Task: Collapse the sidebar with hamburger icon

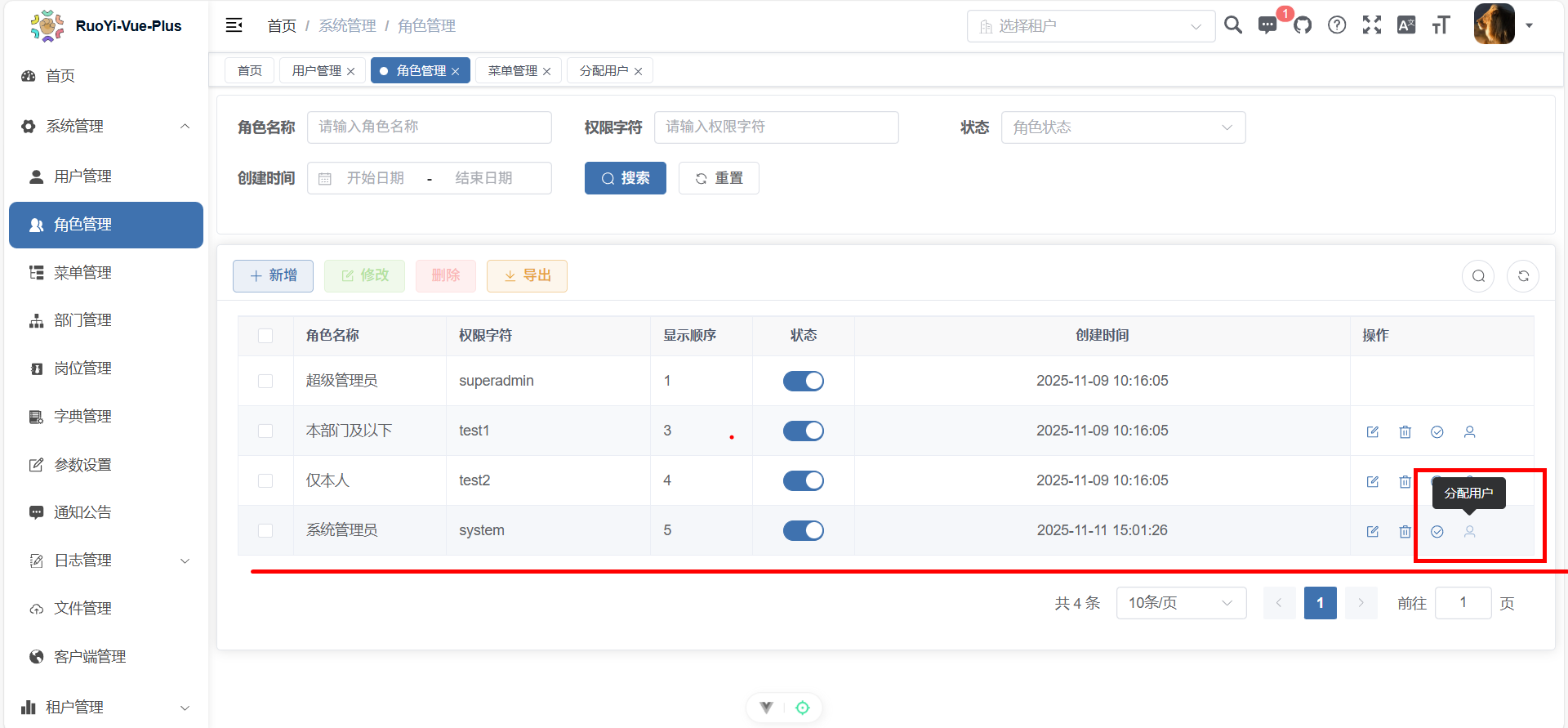Action: click(234, 25)
